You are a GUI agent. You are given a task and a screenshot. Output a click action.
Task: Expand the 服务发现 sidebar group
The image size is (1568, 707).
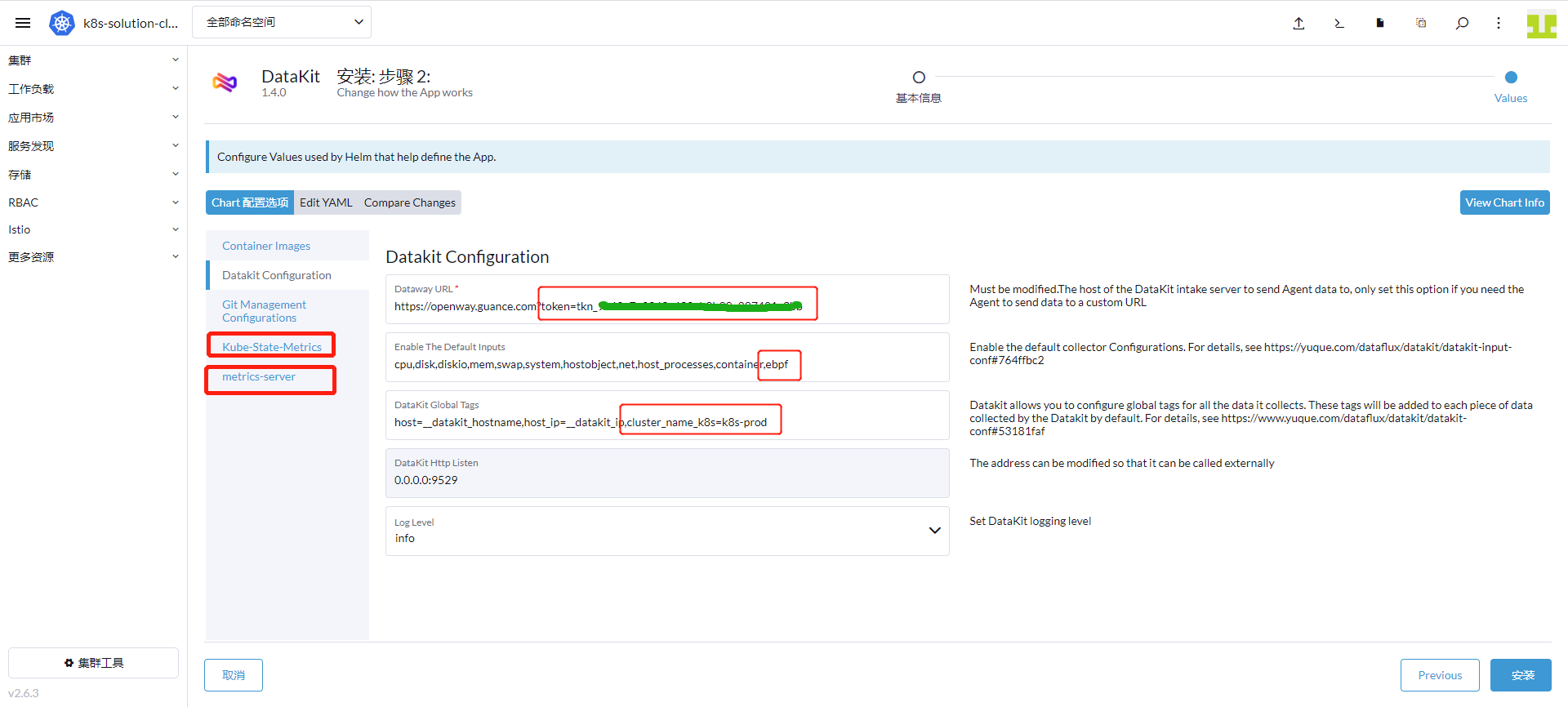coord(93,146)
